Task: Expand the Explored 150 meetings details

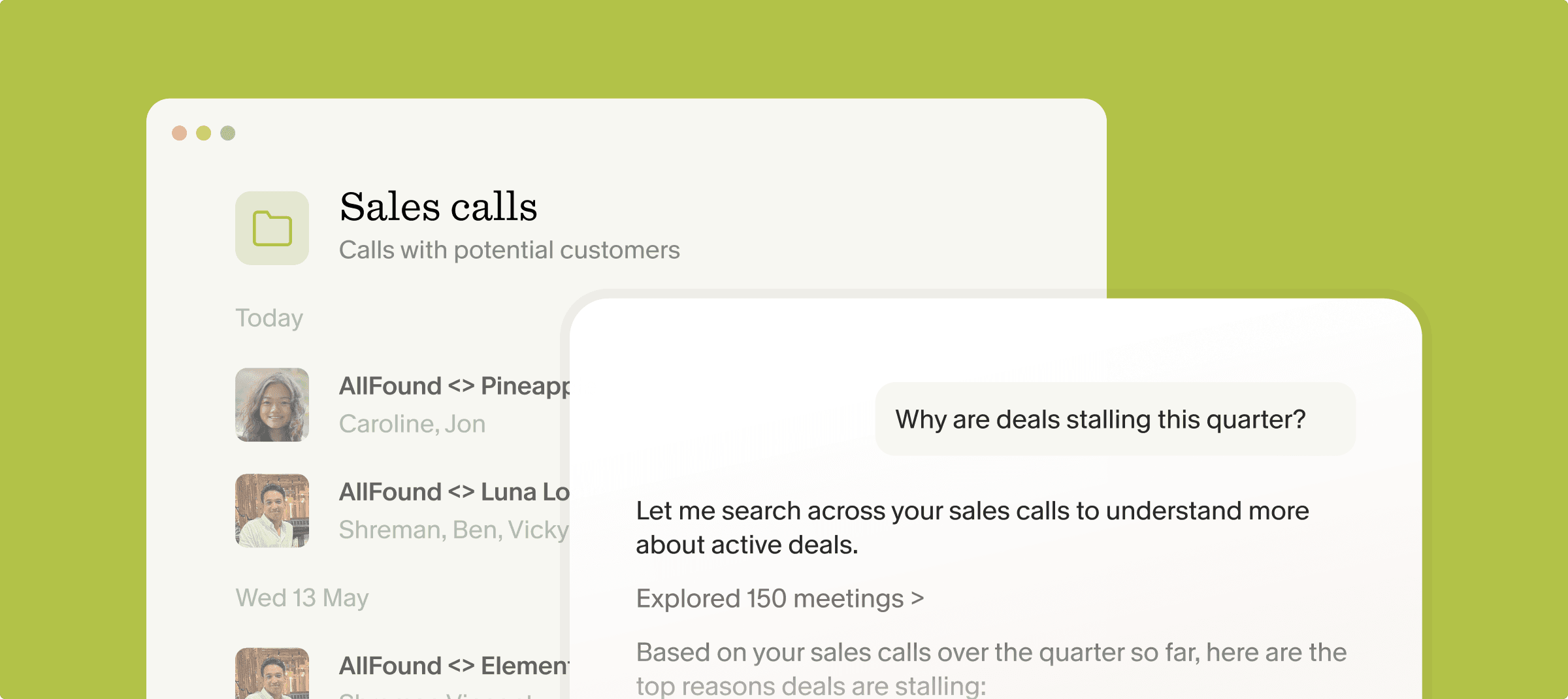Action: coord(780,598)
